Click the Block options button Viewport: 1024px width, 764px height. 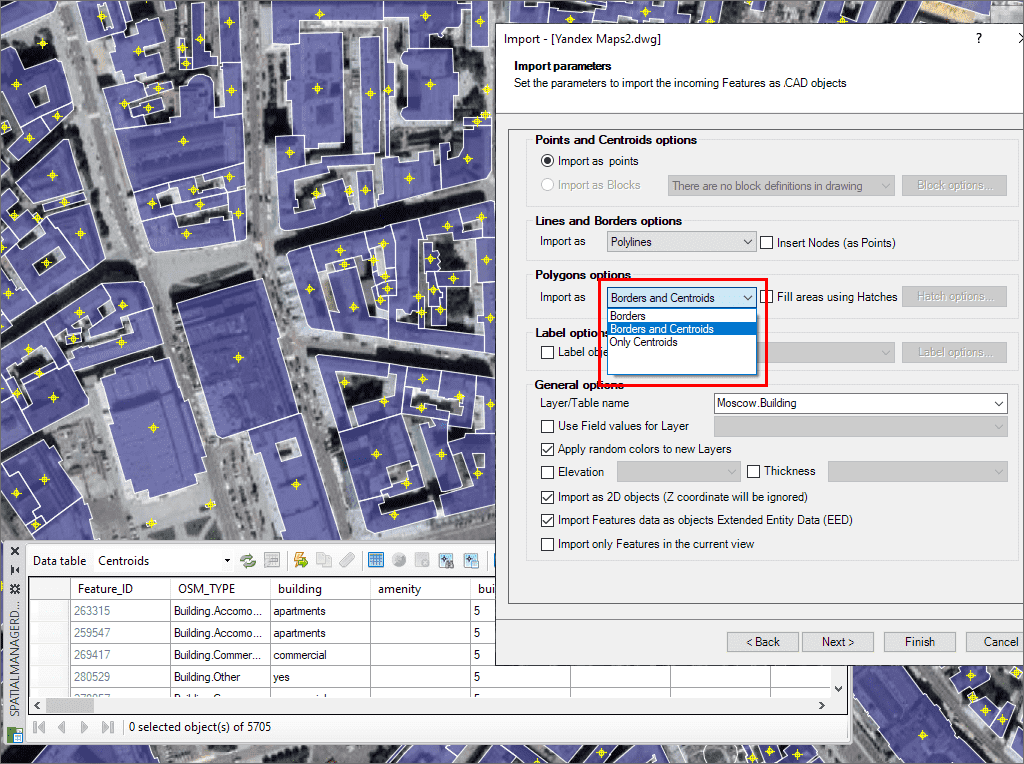pyautogui.click(x=954, y=185)
